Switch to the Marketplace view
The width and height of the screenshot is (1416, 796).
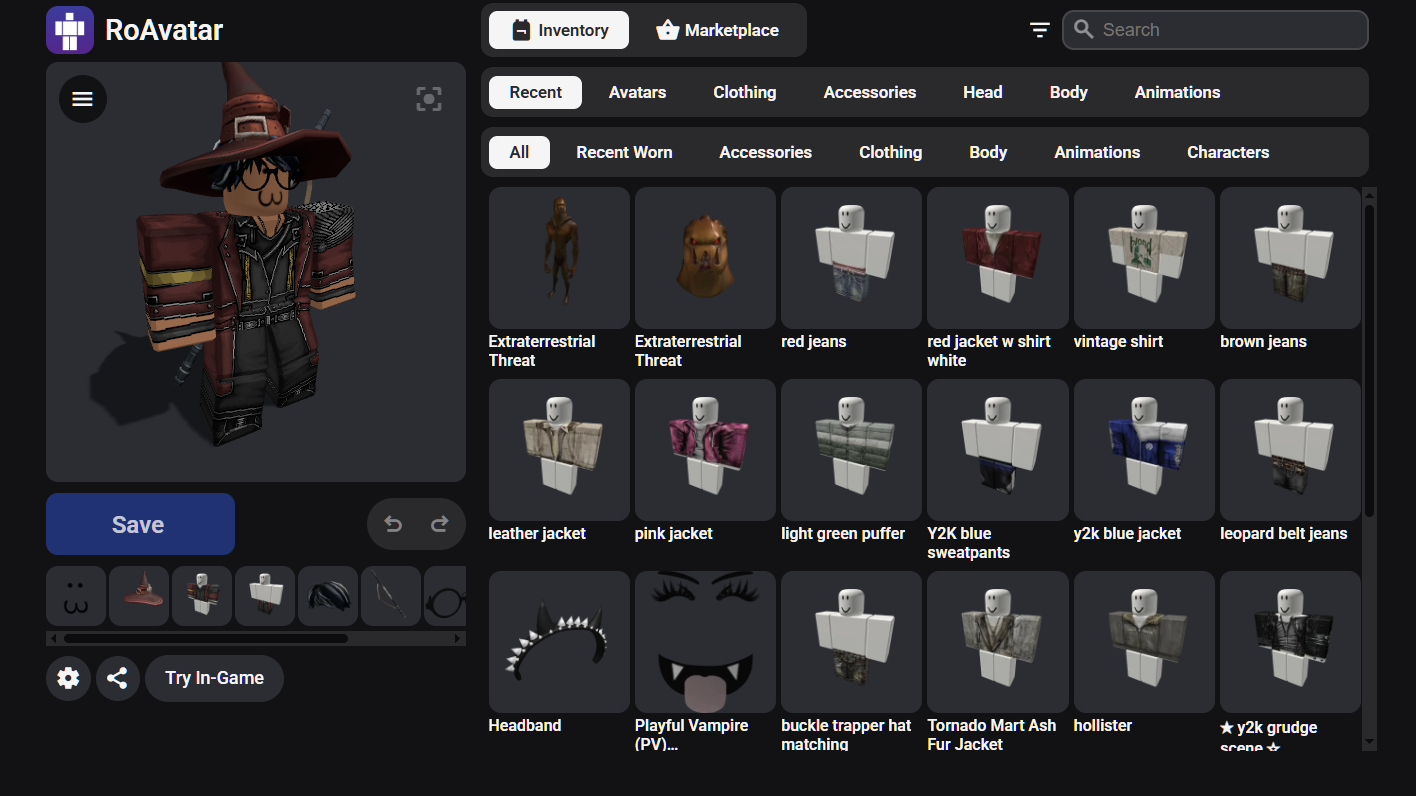click(x=717, y=30)
